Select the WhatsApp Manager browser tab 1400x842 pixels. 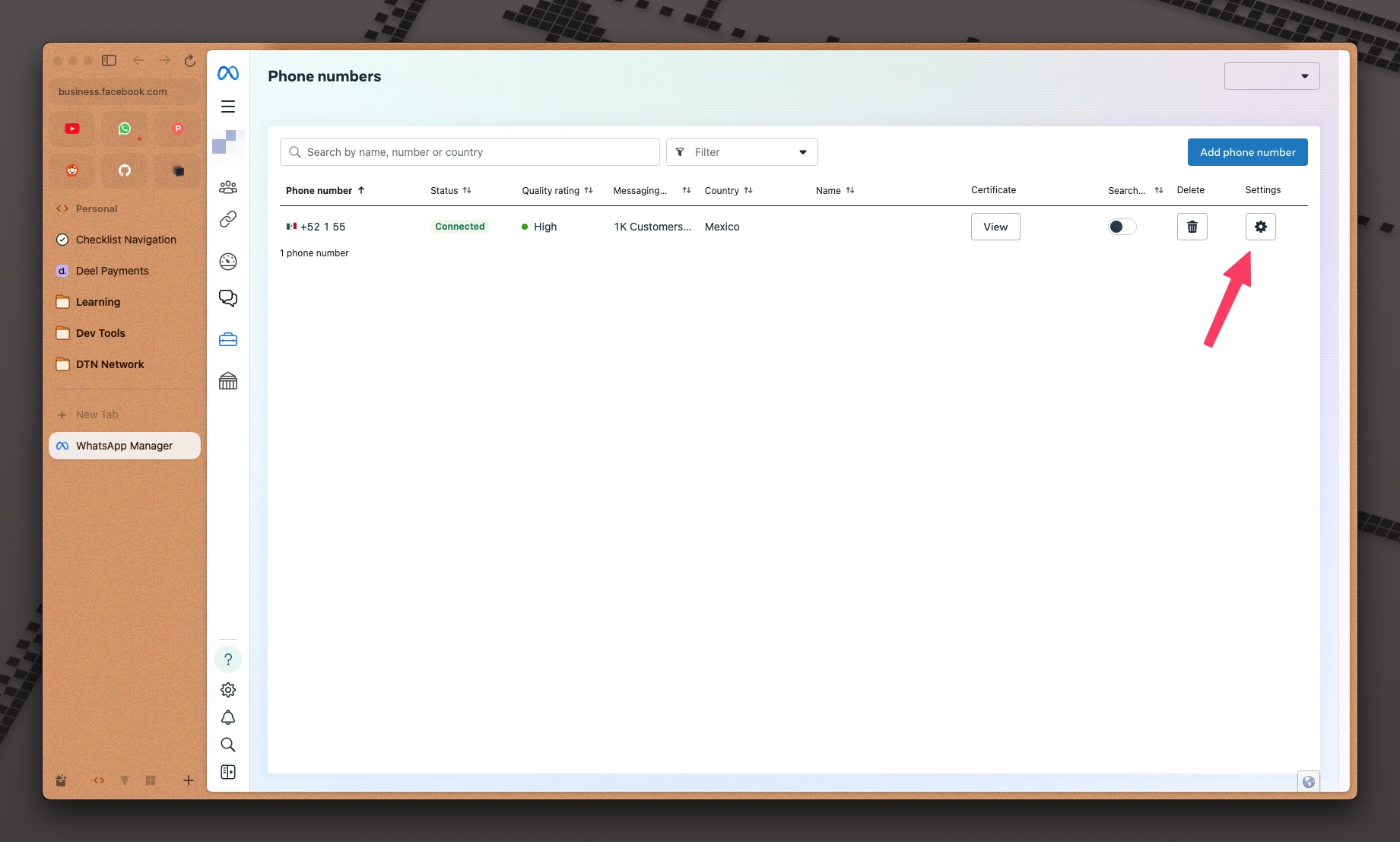[x=125, y=446]
